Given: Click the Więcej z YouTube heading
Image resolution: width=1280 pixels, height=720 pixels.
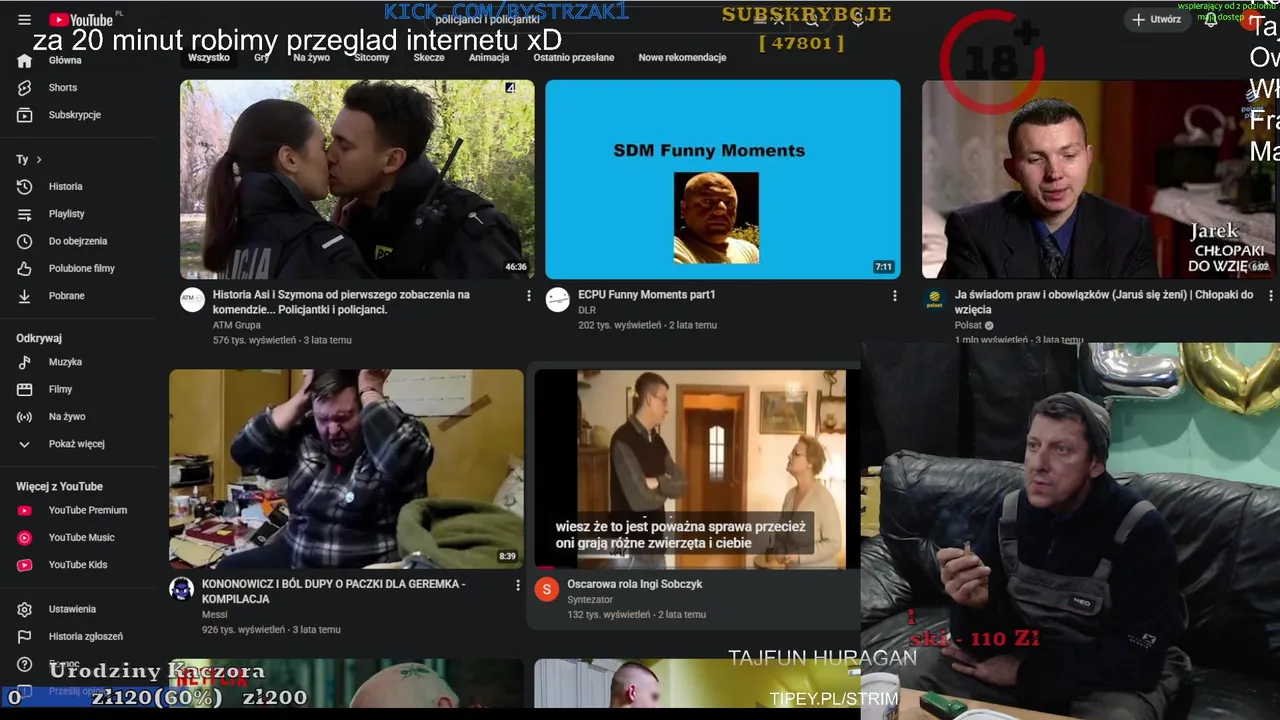Looking at the screenshot, I should 59,487.
